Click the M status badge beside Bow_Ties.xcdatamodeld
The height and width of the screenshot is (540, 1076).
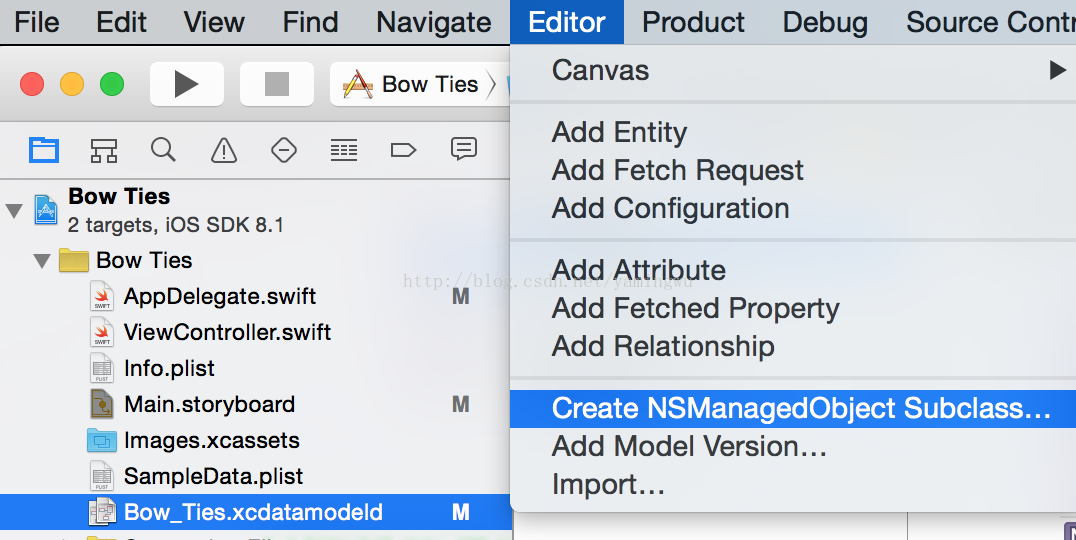pos(460,513)
